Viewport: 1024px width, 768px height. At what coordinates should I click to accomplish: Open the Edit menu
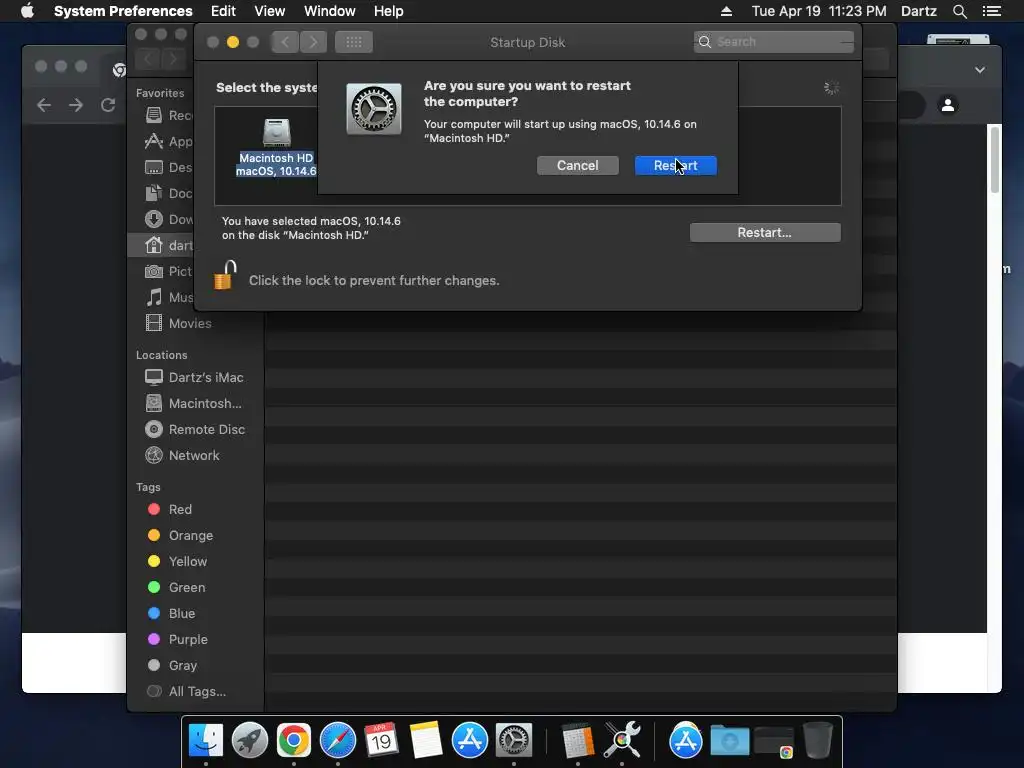[x=223, y=11]
